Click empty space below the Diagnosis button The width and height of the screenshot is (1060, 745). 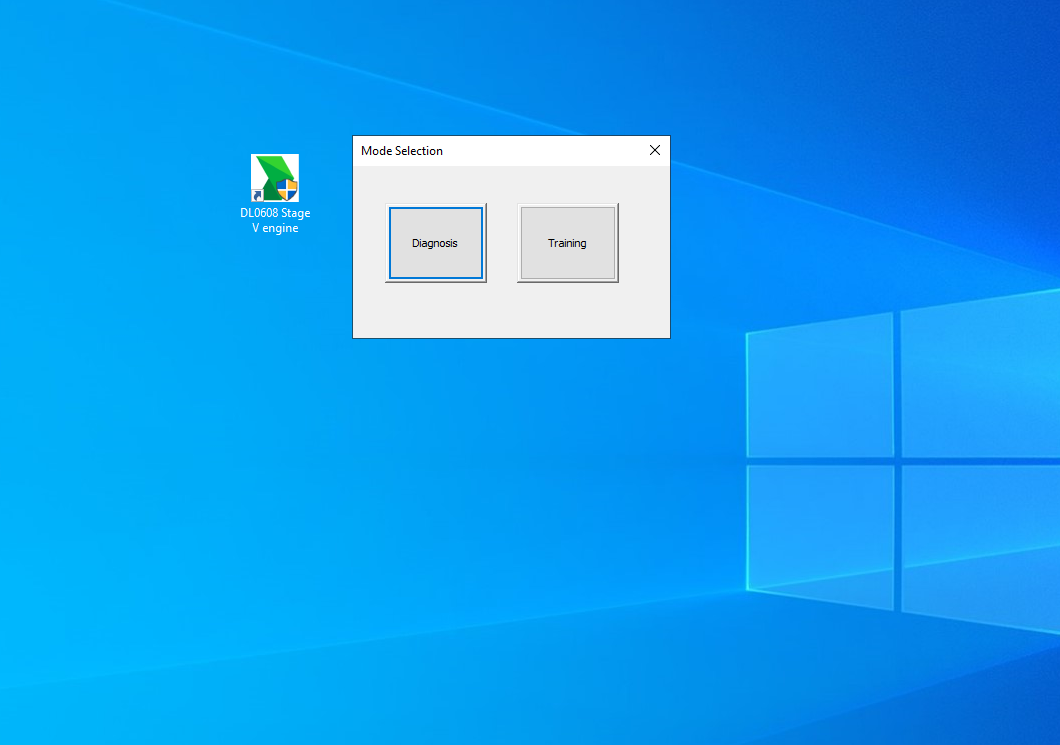point(435,310)
